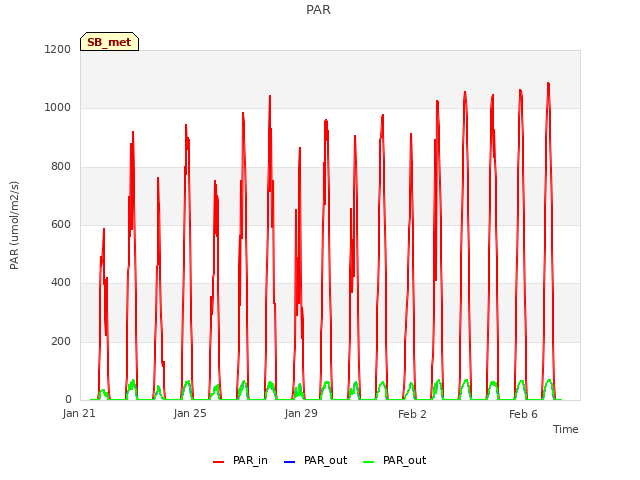Viewport: 640px width, 480px height.
Task: Click the PAR (umol/m2/s) axis label
Action: [x=14, y=225]
